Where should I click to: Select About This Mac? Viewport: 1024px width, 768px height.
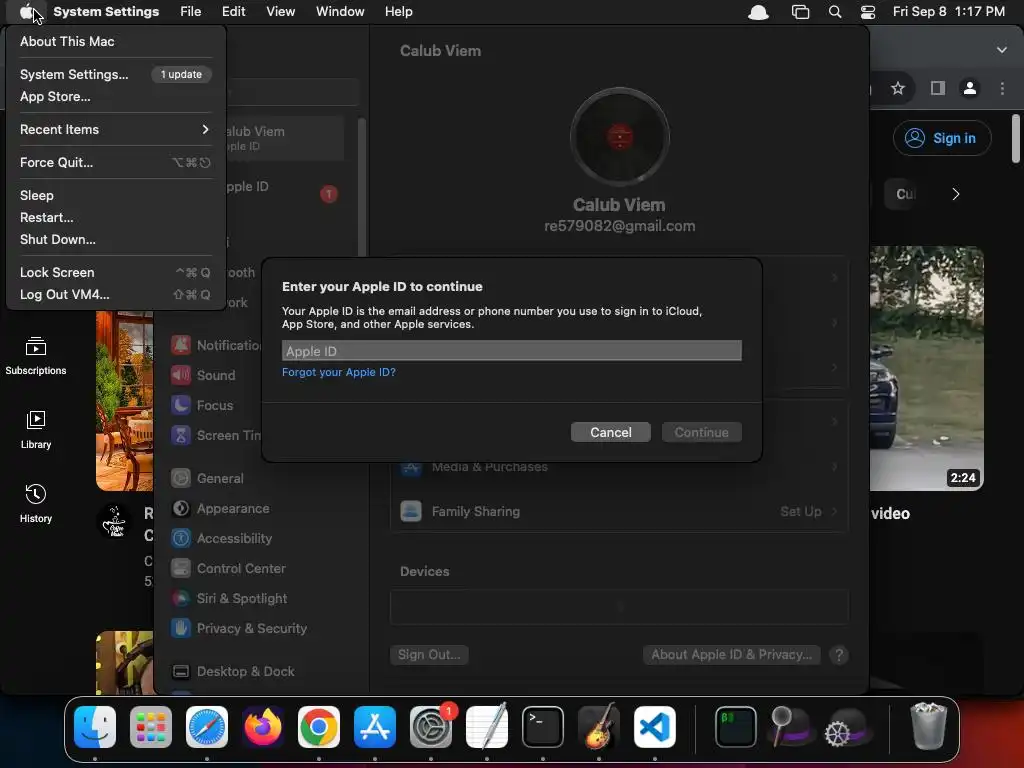[114, 41]
